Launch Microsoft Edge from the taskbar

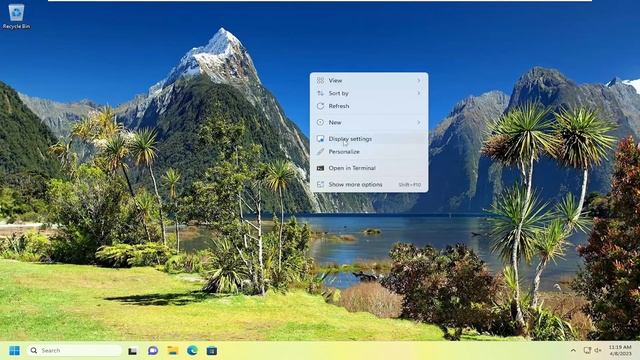tap(192, 351)
